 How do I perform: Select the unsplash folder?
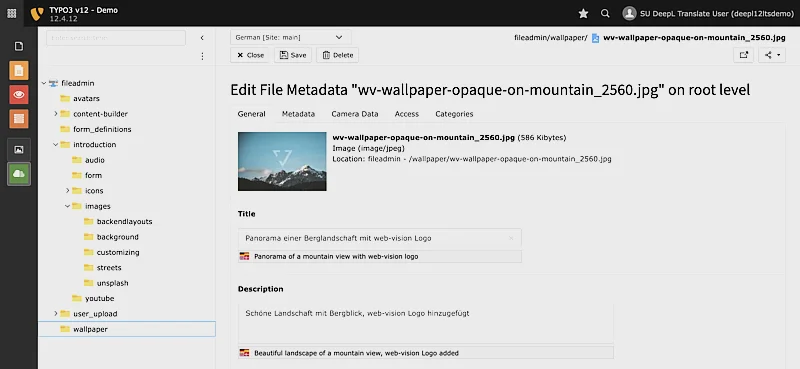coord(112,283)
